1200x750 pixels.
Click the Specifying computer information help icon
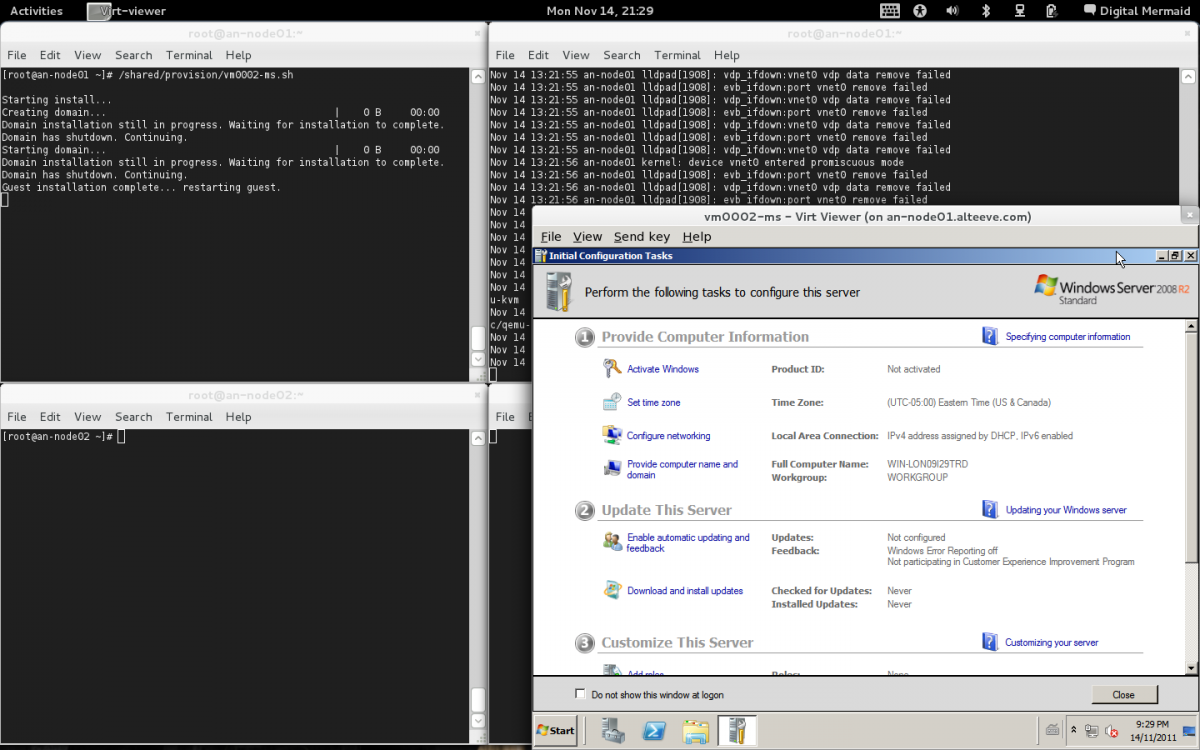(990, 337)
